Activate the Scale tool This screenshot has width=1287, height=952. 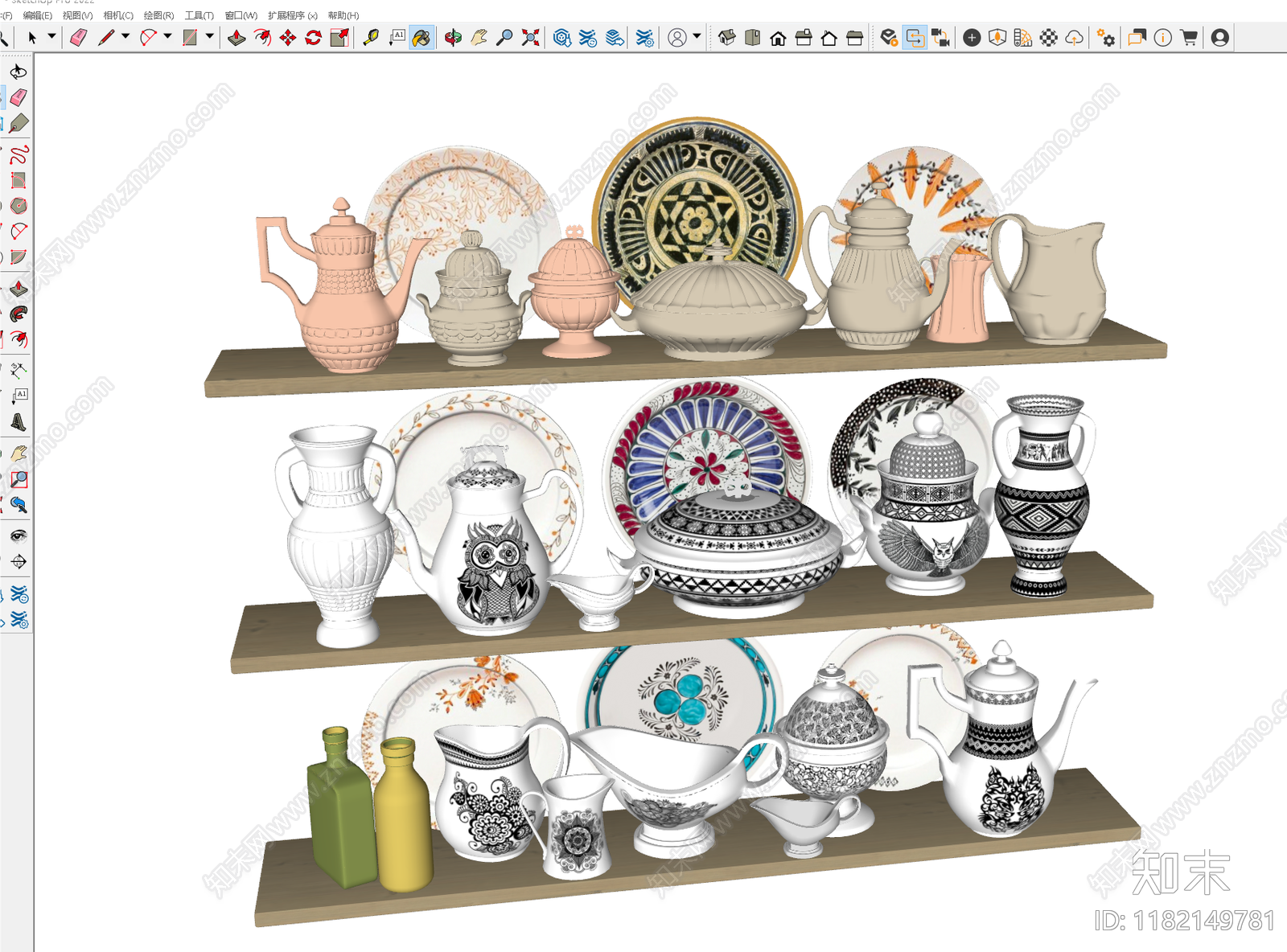339,38
